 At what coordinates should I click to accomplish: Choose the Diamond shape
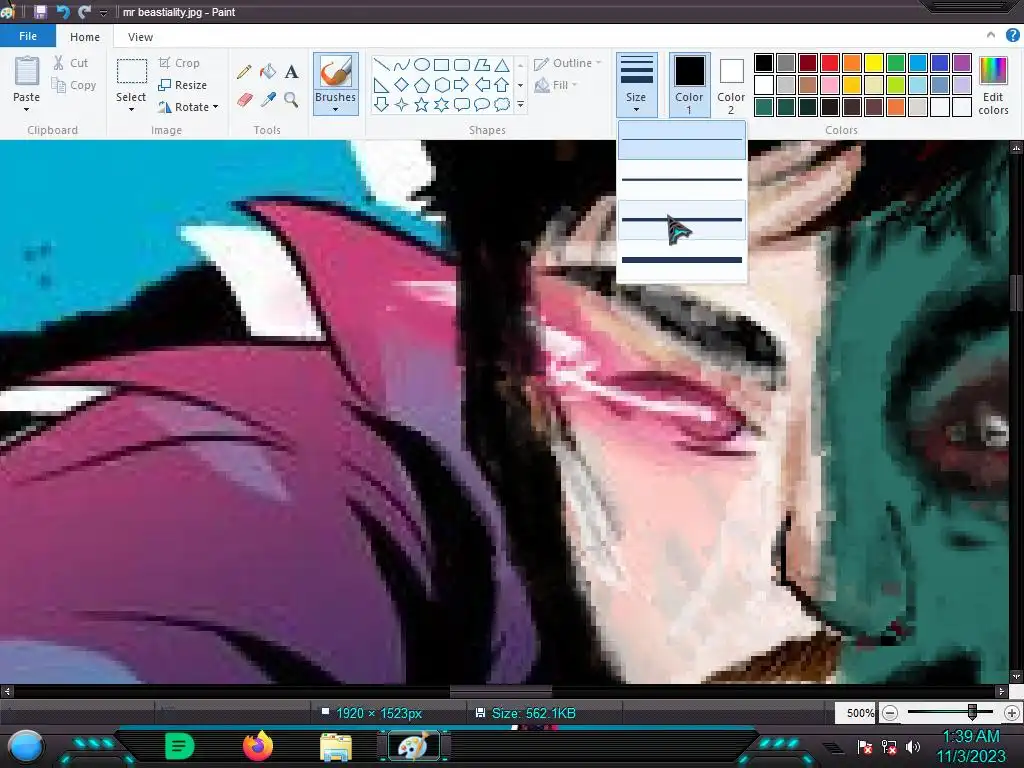[402, 85]
